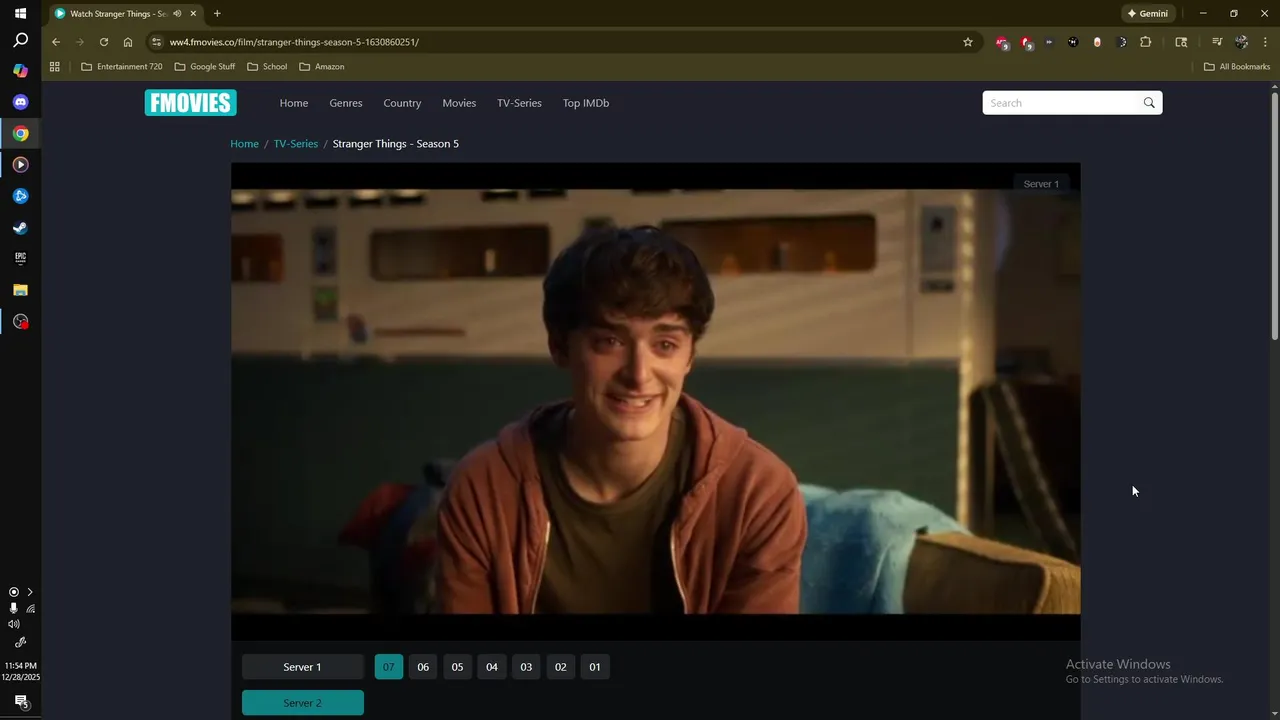Select episode 05
1280x720 pixels.
pyautogui.click(x=457, y=667)
